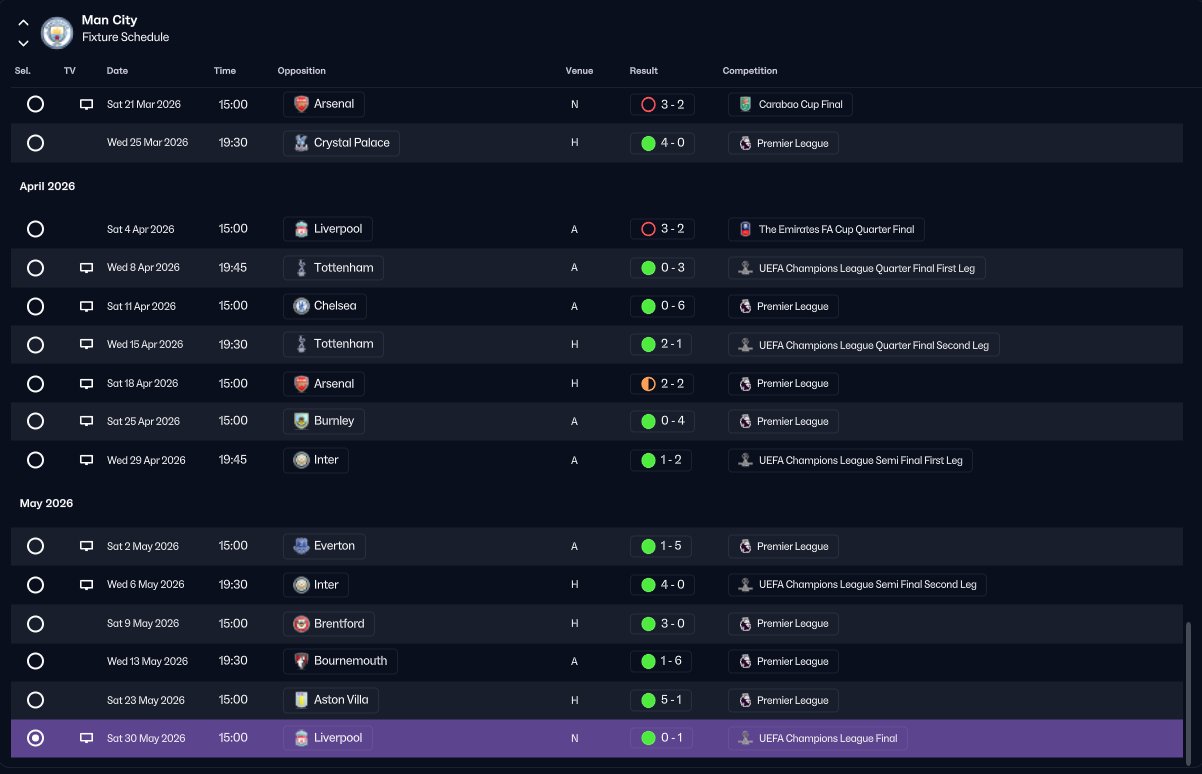
Task: Click the TV icon for Carabao Cup Final
Action: point(87,104)
